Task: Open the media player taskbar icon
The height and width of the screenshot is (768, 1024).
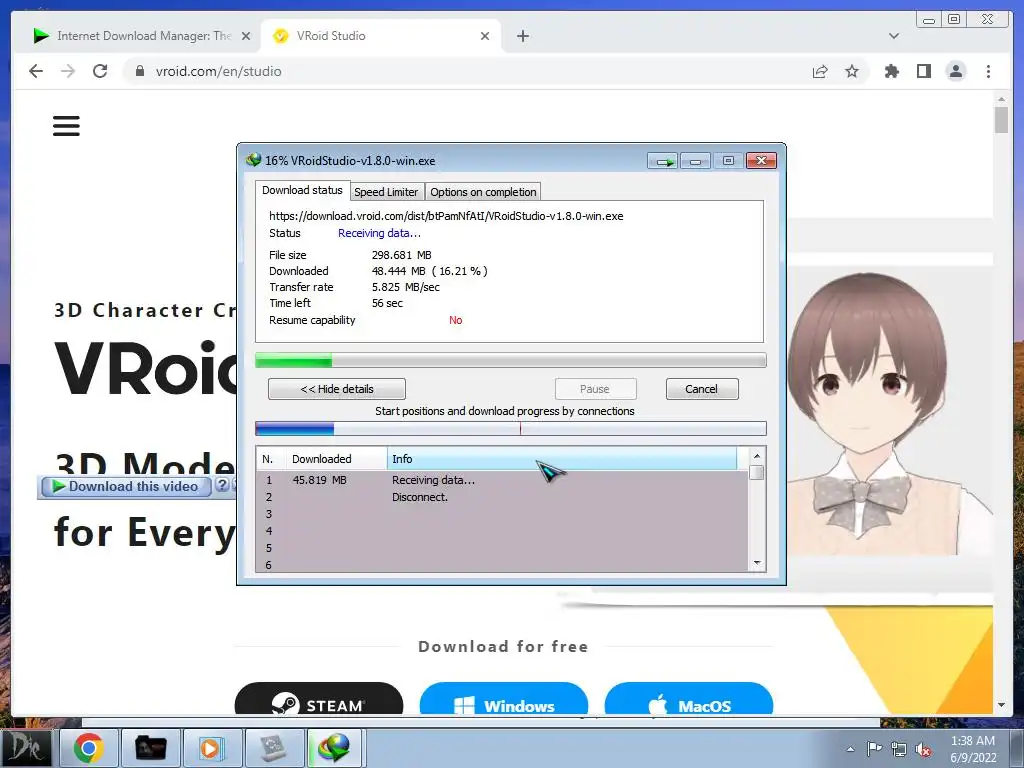Action: pyautogui.click(x=211, y=748)
